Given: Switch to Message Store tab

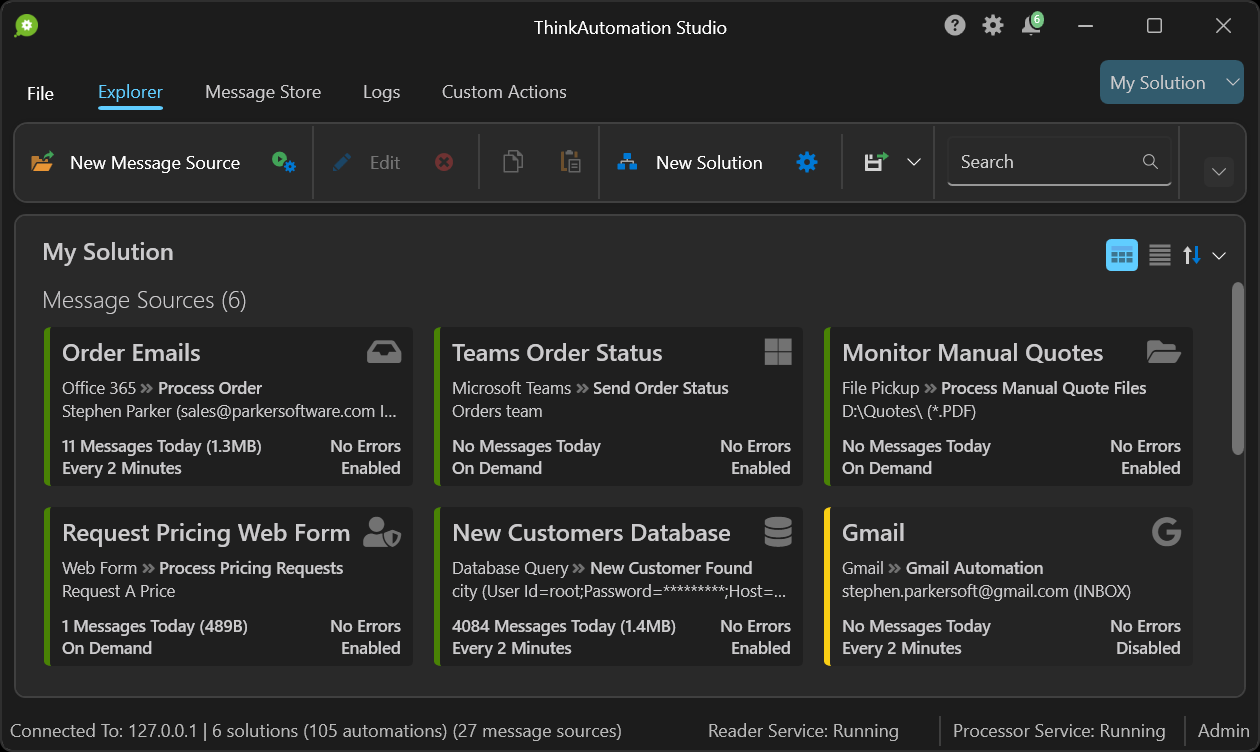Looking at the screenshot, I should (x=263, y=92).
